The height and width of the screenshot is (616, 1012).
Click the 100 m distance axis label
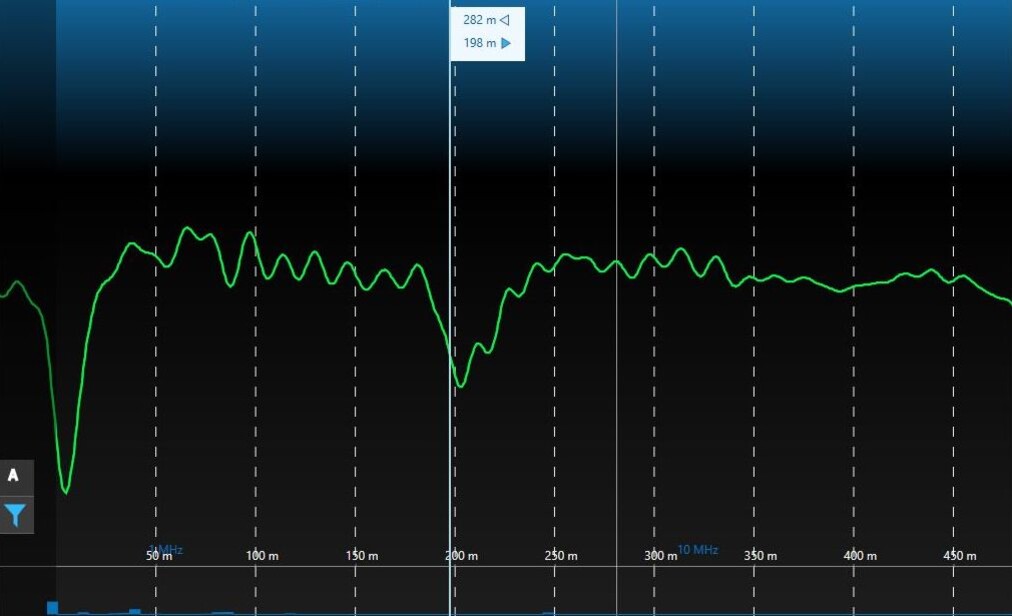click(262, 556)
